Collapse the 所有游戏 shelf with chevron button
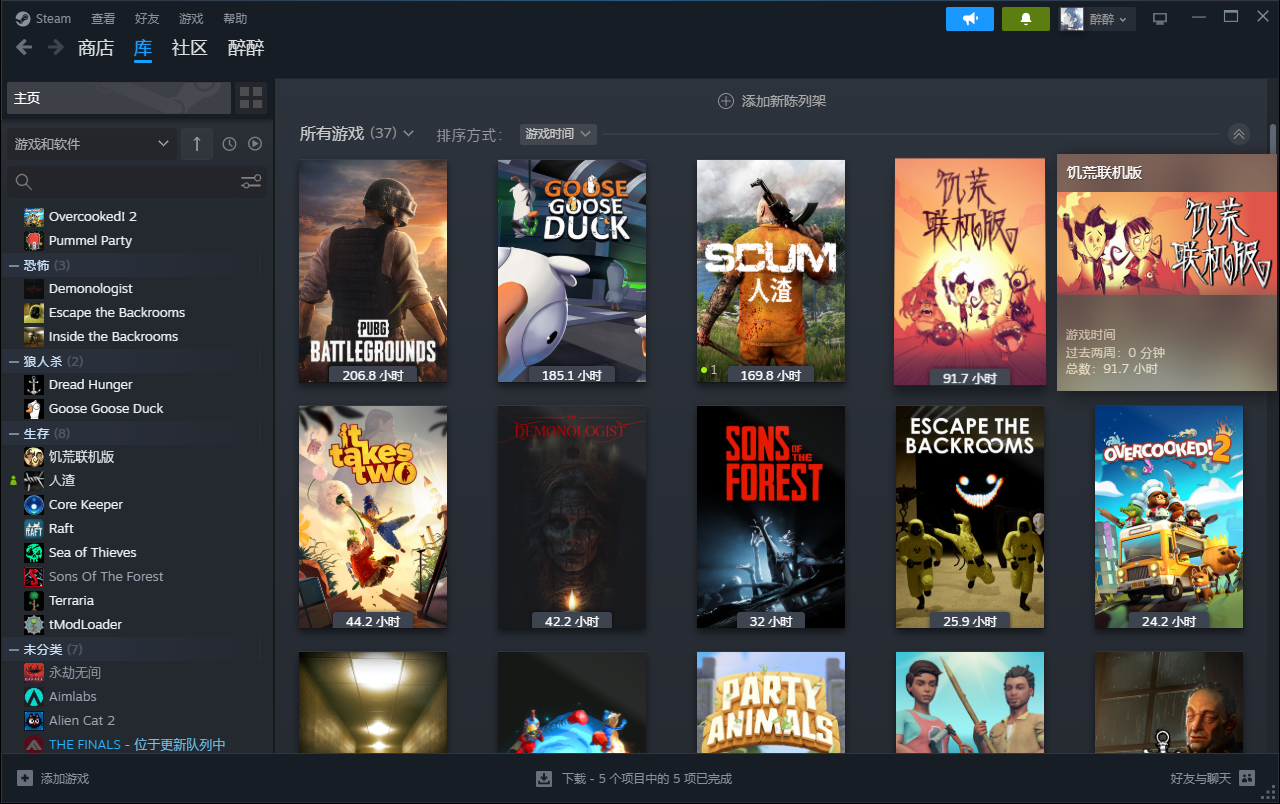 click(x=1239, y=134)
